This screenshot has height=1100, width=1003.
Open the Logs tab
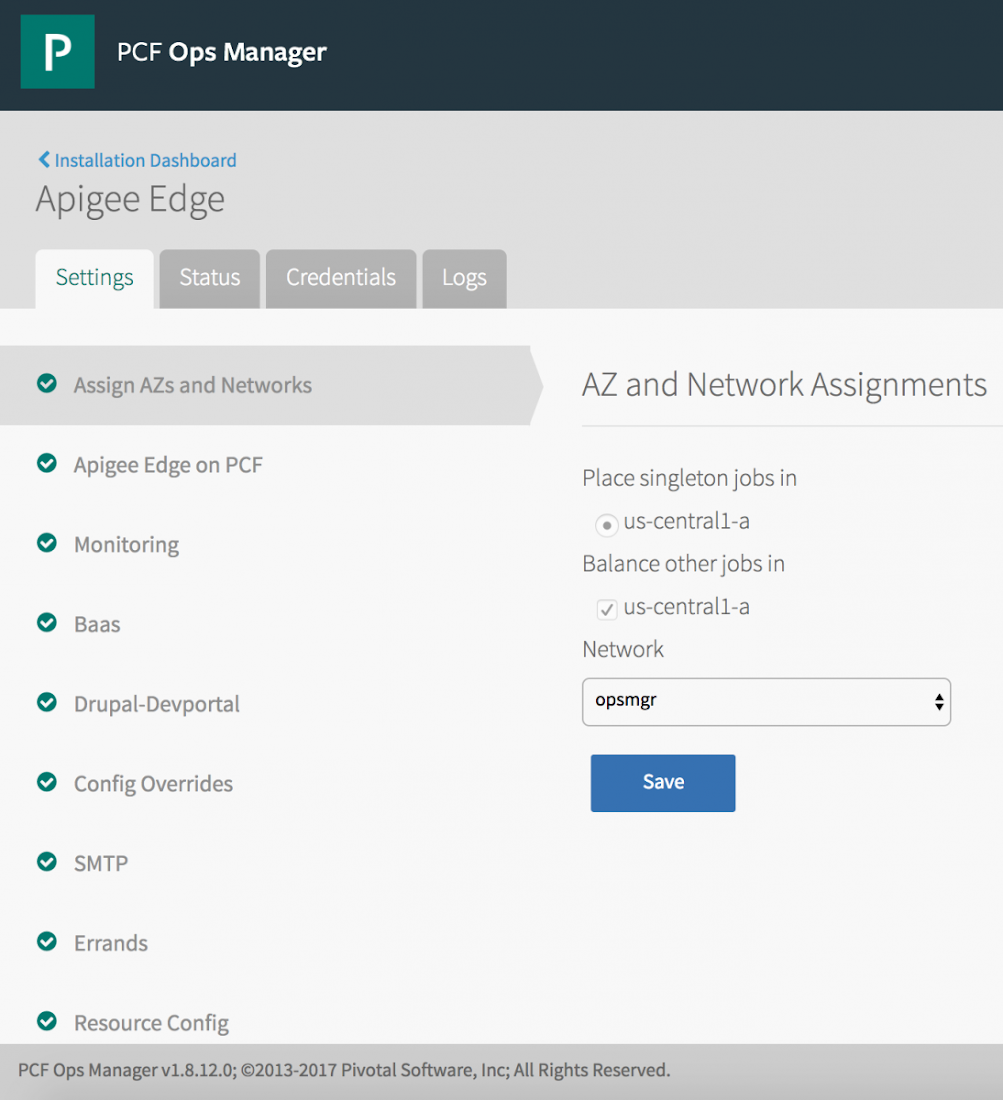pyautogui.click(x=463, y=278)
